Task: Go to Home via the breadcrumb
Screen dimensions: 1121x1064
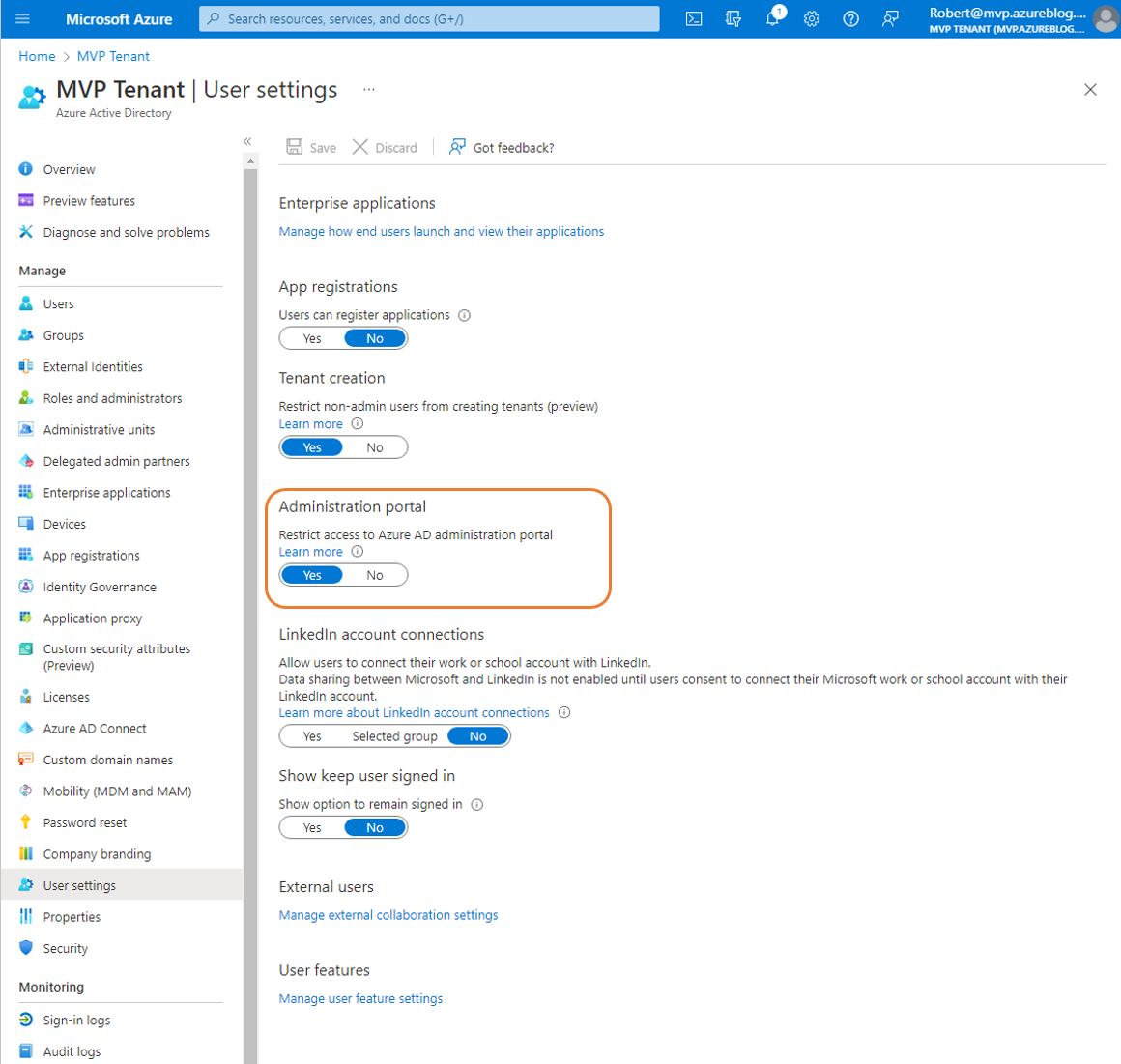Action: [x=36, y=56]
